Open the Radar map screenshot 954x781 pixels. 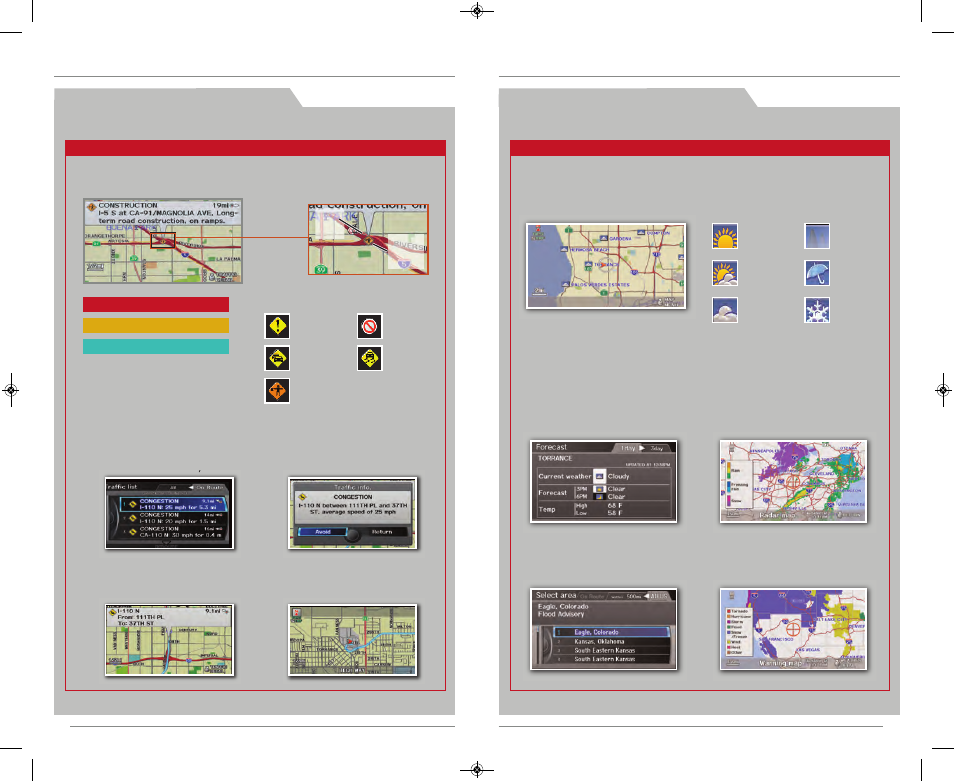point(793,481)
